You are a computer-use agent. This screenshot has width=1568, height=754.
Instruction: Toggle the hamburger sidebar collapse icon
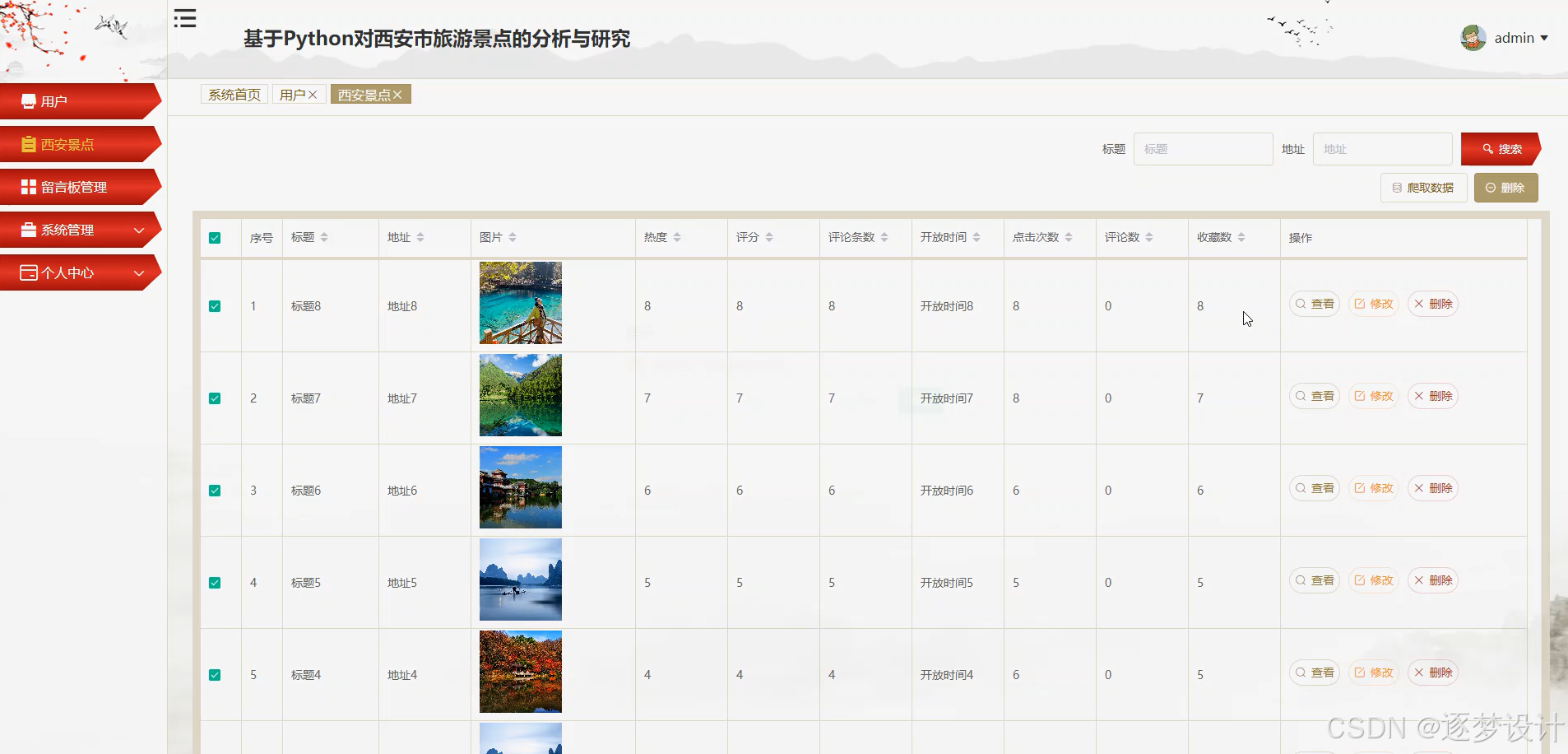185,18
